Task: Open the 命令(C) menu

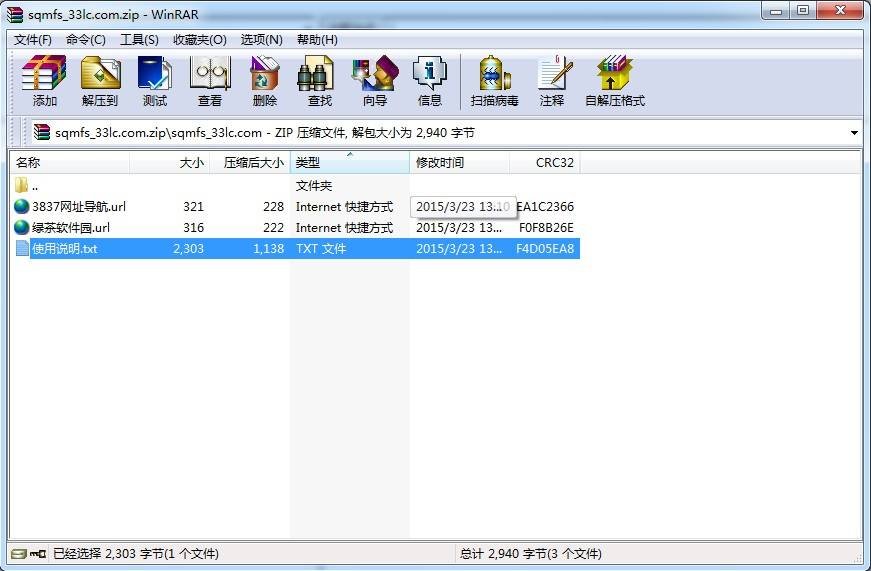Action: click(x=86, y=39)
